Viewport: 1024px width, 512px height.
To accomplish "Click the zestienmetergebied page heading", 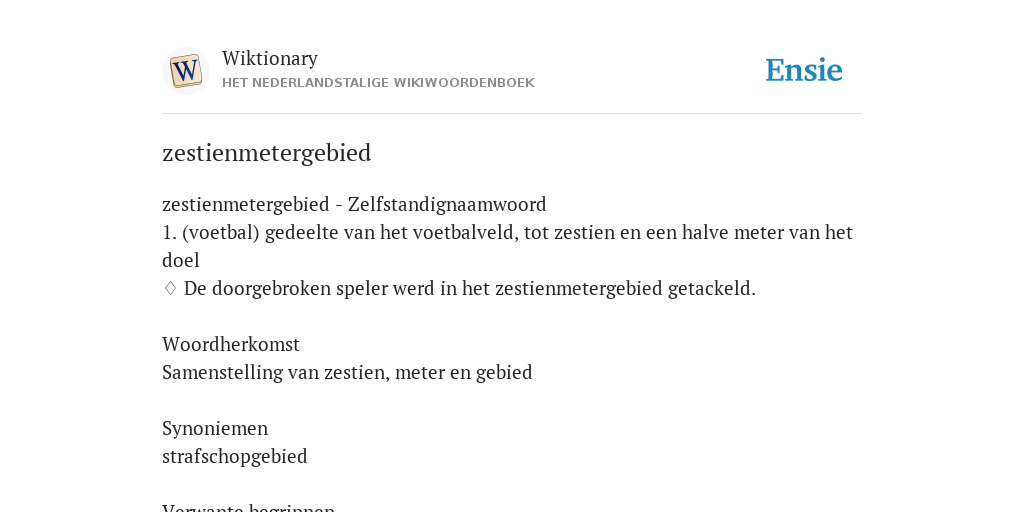I will (266, 153).
